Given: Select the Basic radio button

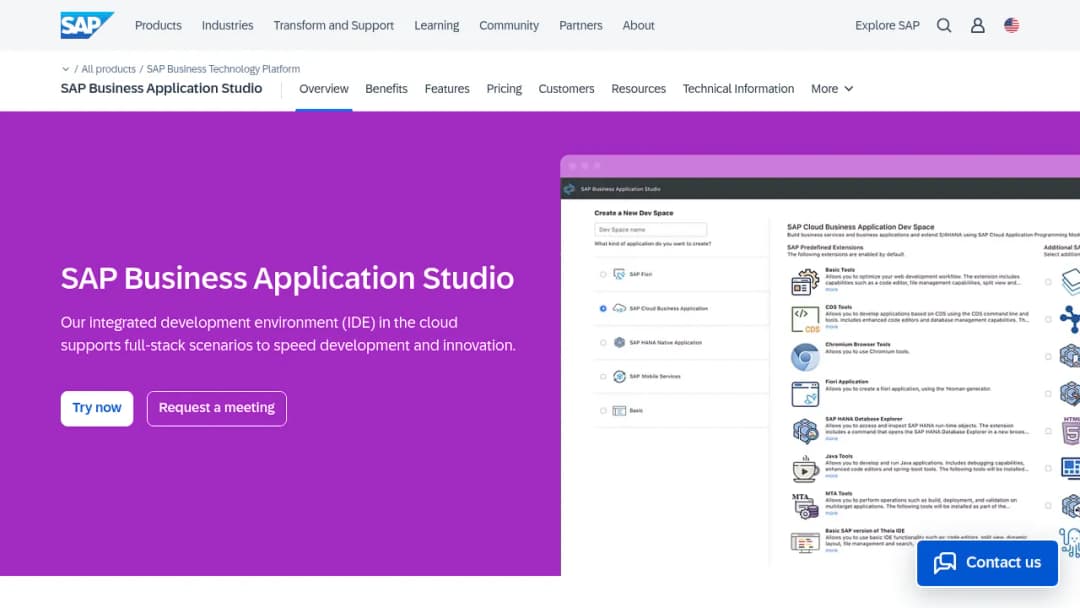Looking at the screenshot, I should coord(603,410).
